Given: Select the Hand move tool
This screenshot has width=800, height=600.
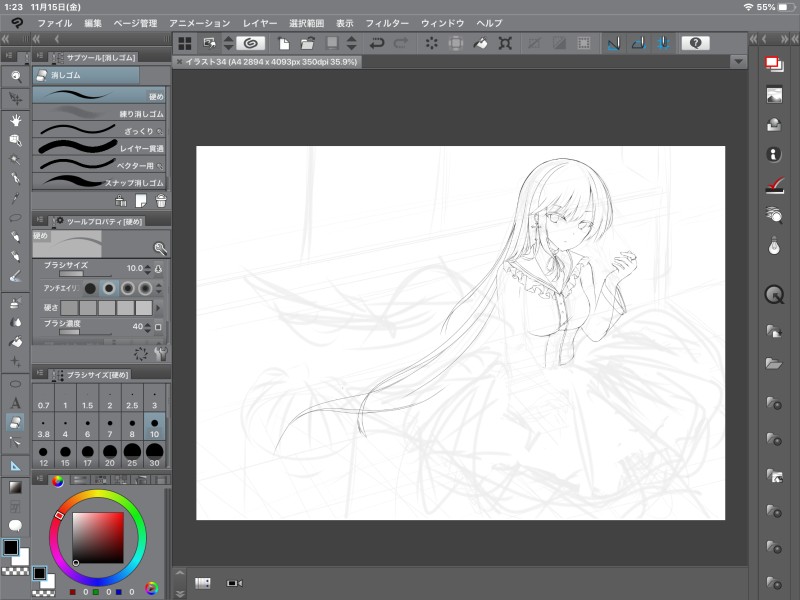Looking at the screenshot, I should 16,120.
